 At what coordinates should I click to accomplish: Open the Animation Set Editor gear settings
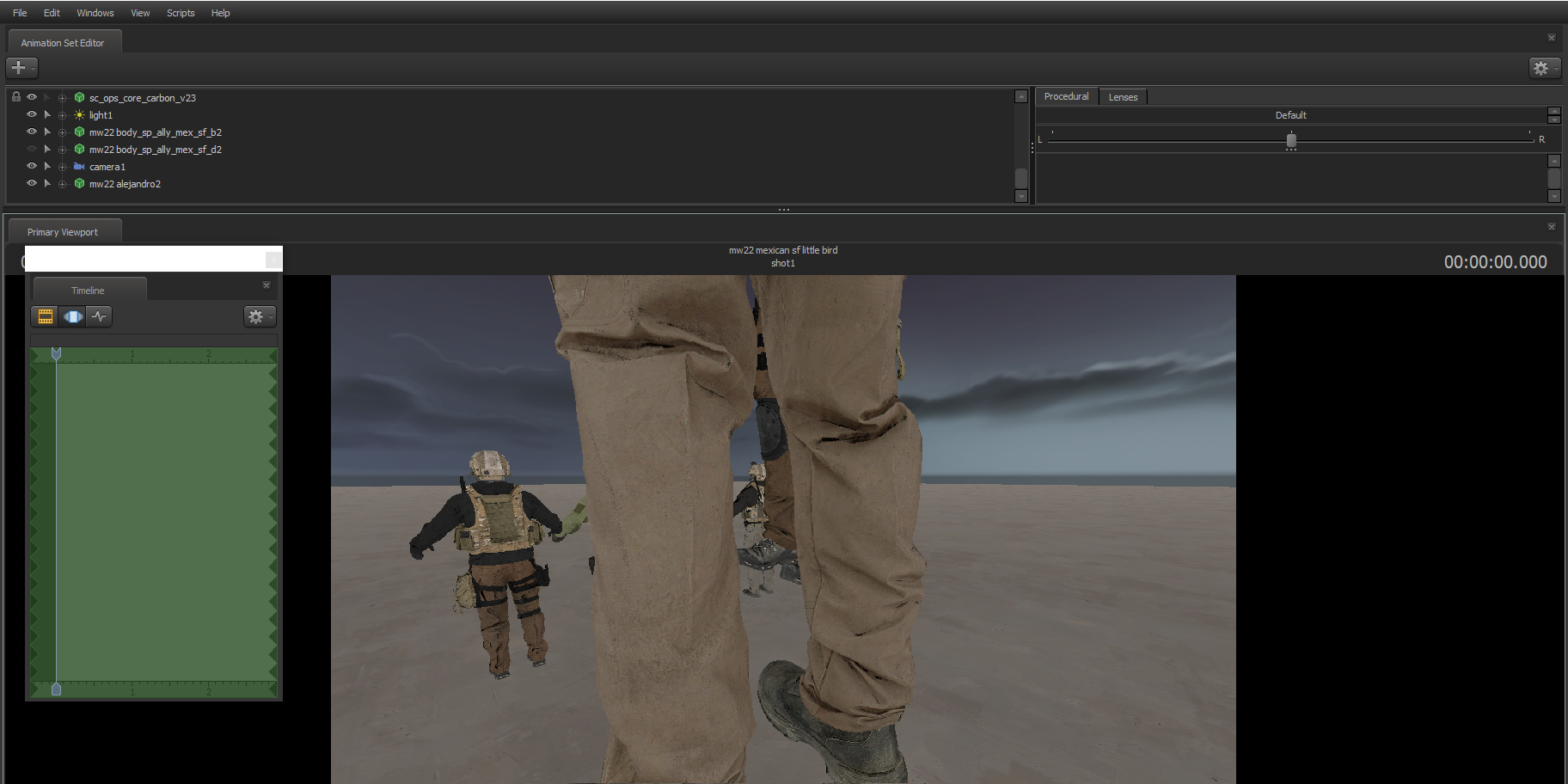pyautogui.click(x=1541, y=68)
